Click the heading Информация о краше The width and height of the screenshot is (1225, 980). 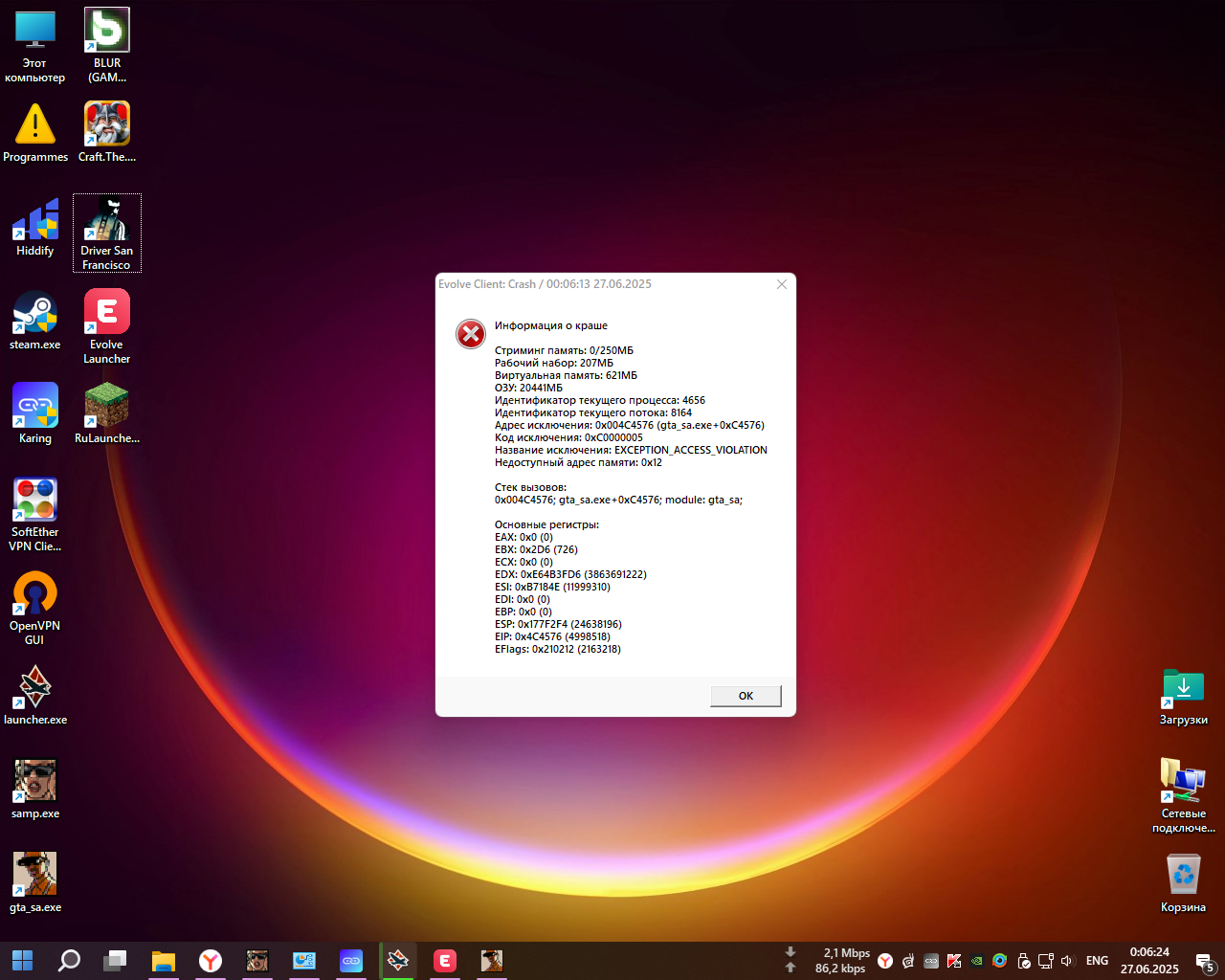click(x=551, y=325)
